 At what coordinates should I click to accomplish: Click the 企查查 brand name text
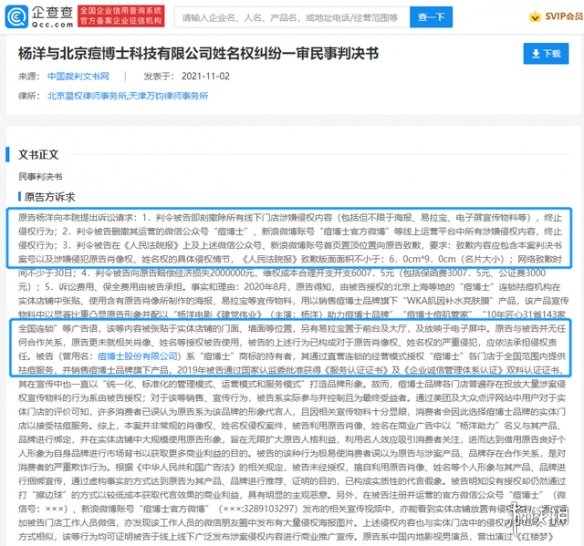[x=52, y=12]
